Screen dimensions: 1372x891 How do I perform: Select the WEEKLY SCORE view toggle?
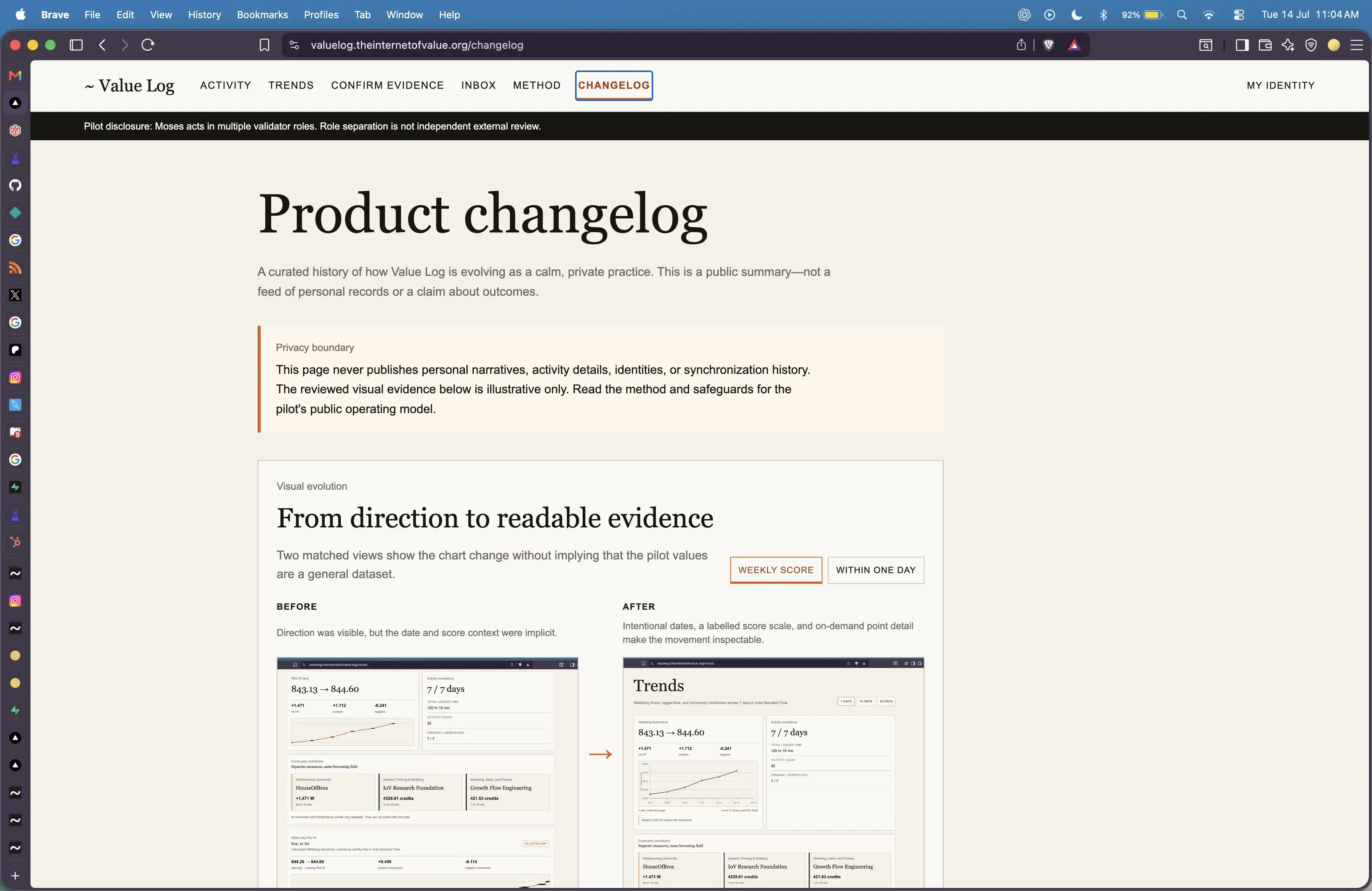(x=776, y=570)
